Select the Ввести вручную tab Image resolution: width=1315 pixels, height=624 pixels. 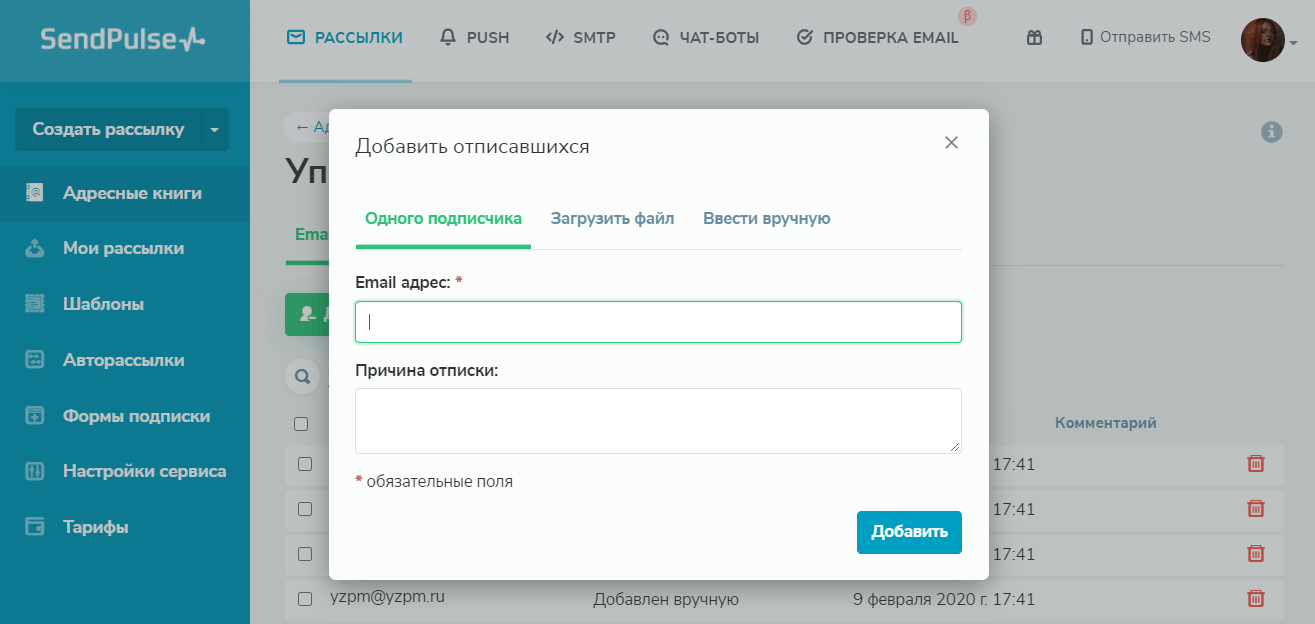766,218
